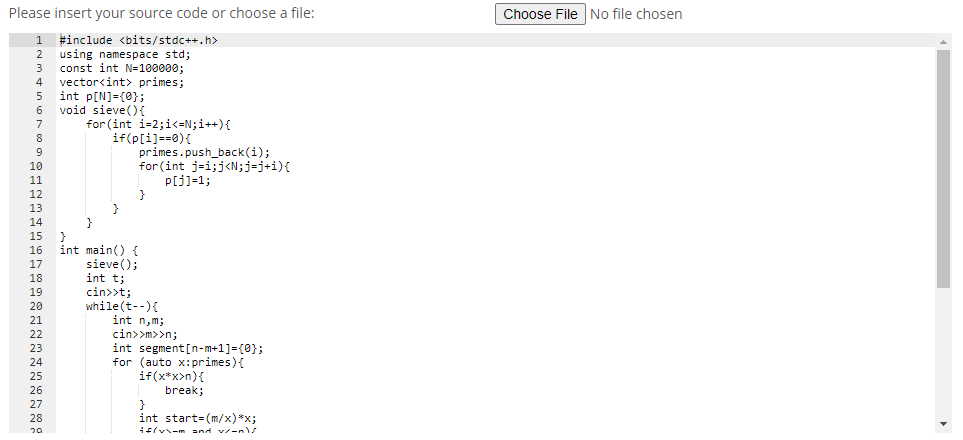Click the 'for (auto x:primes){' line

coord(178,363)
